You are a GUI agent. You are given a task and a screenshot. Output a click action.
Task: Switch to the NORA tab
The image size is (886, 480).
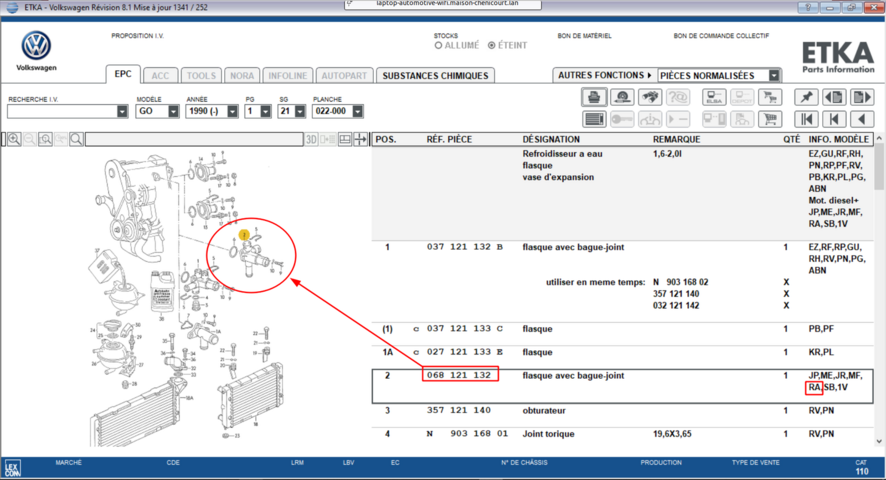coord(242,76)
